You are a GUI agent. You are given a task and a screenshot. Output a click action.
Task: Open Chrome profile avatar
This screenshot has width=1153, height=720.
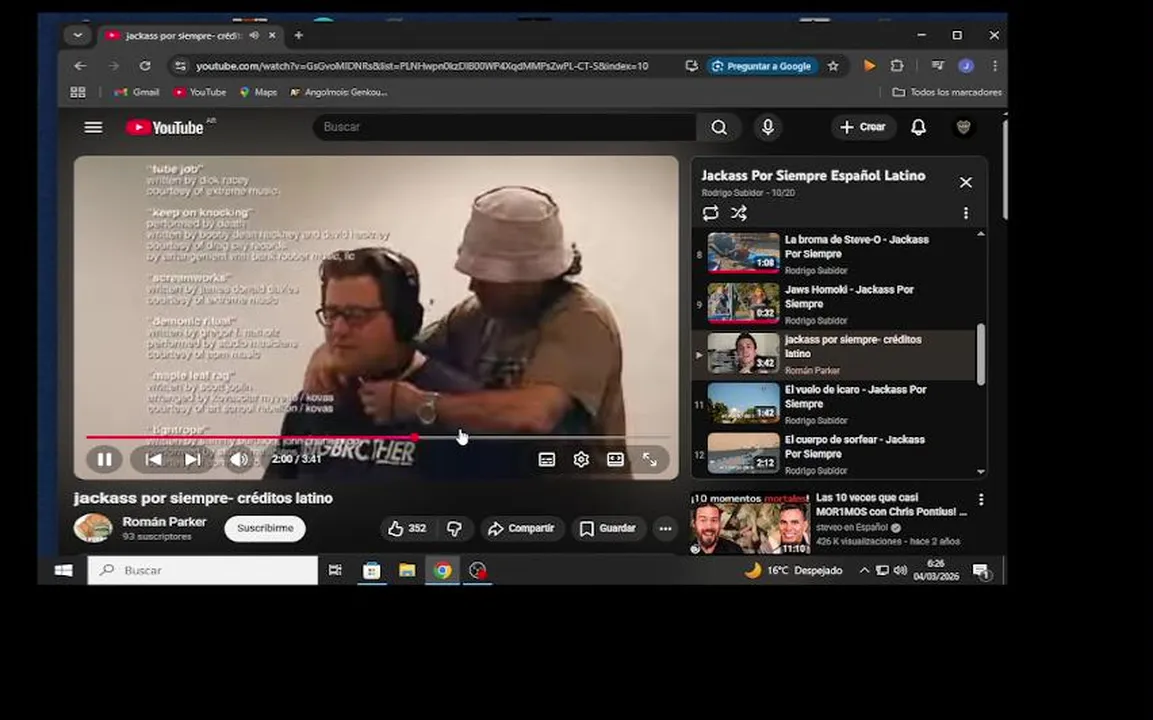[x=965, y=66]
